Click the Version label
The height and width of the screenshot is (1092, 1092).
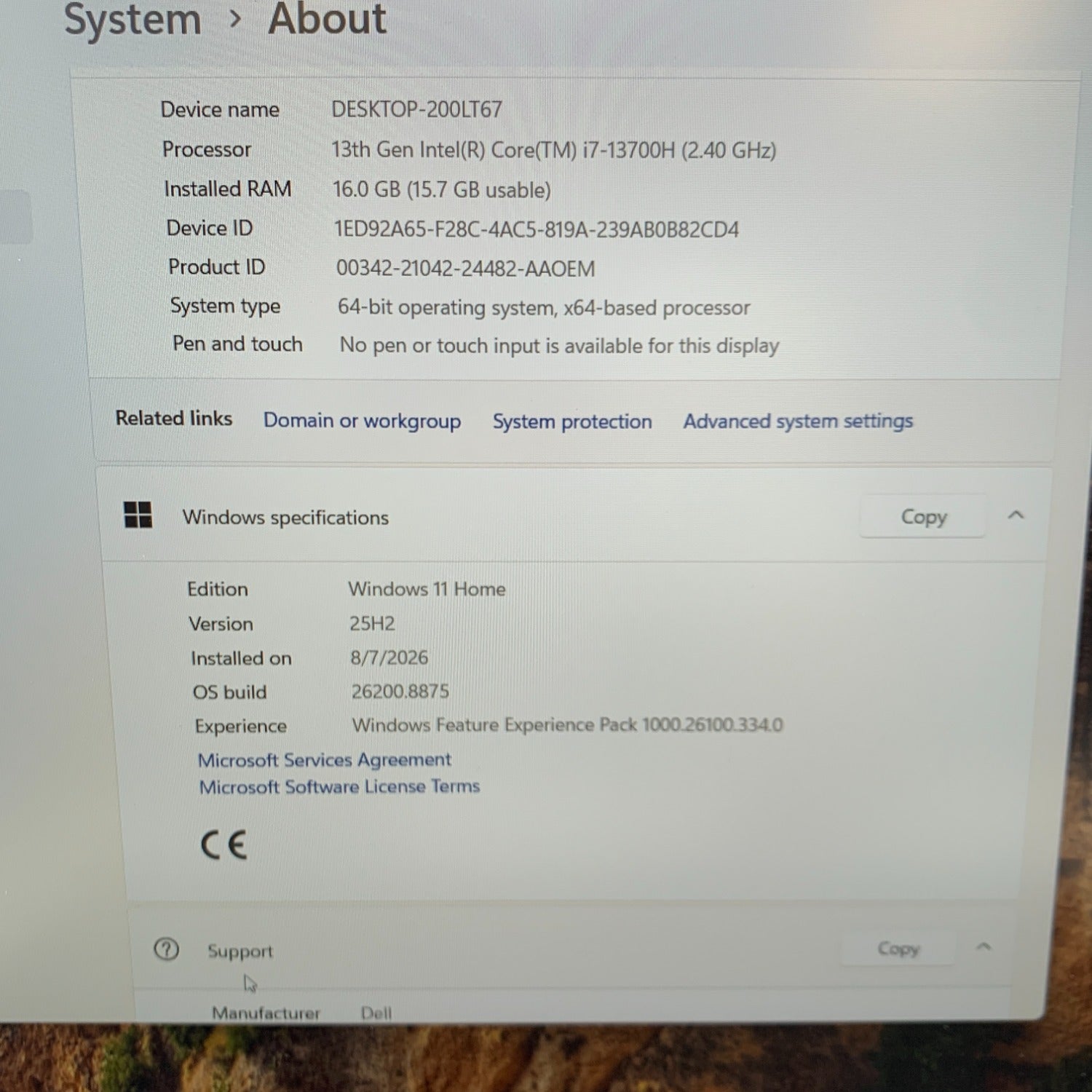pos(221,624)
